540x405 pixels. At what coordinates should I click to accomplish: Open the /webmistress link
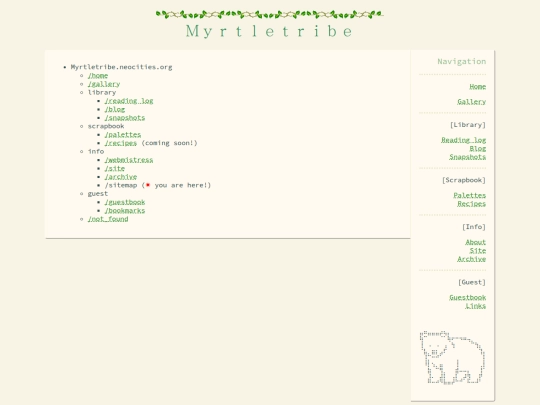tap(129, 160)
